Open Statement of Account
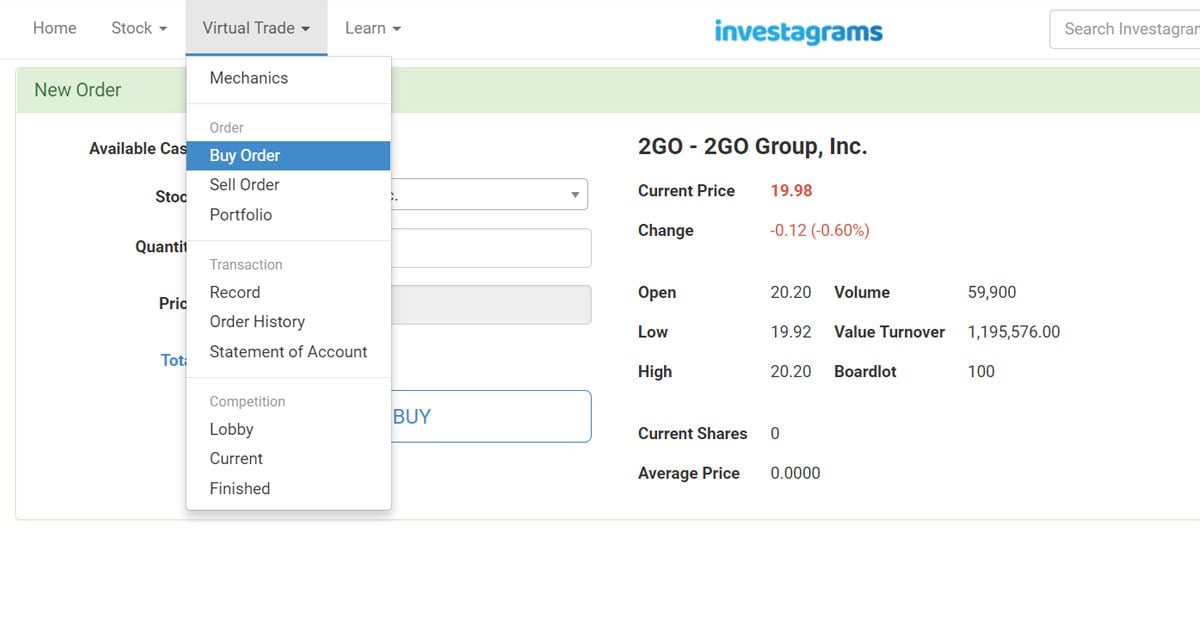The image size is (1200, 630). [288, 352]
